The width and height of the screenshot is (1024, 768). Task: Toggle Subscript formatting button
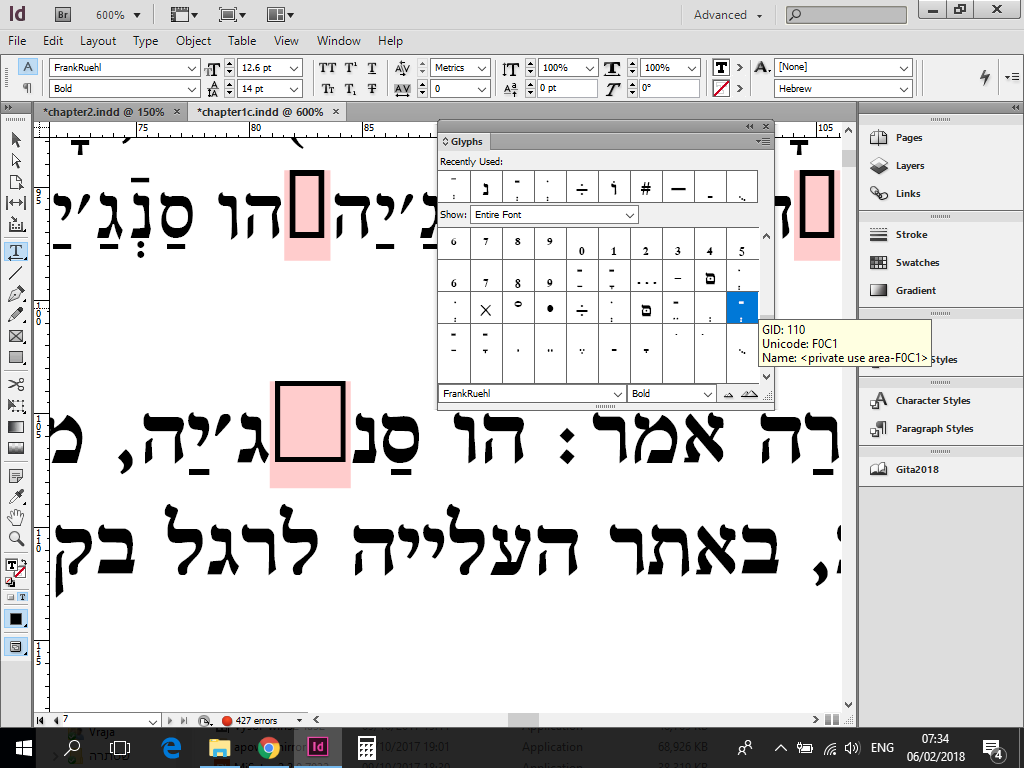click(351, 89)
